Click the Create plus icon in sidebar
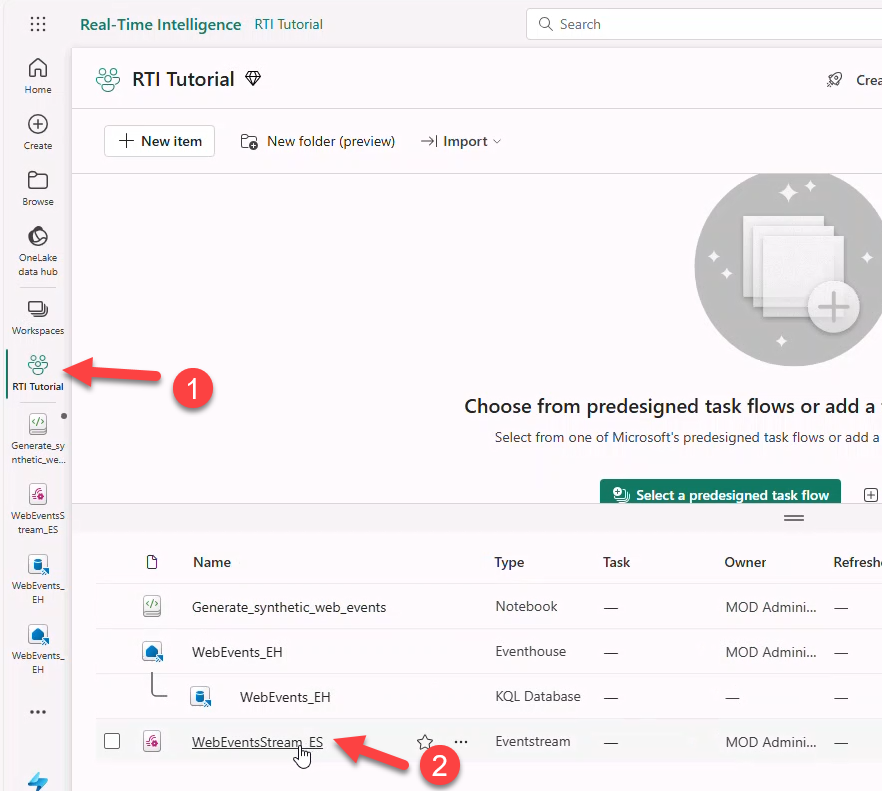The height and width of the screenshot is (791, 882). click(38, 132)
